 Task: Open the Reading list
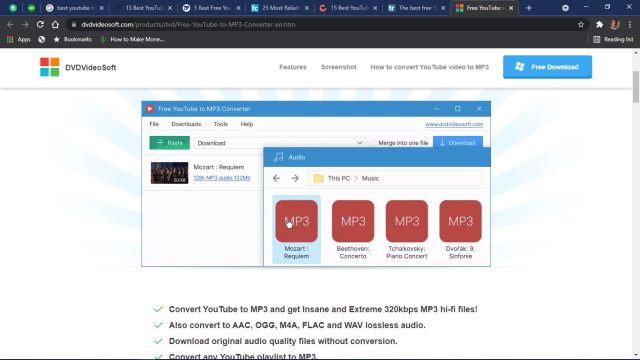click(613, 40)
